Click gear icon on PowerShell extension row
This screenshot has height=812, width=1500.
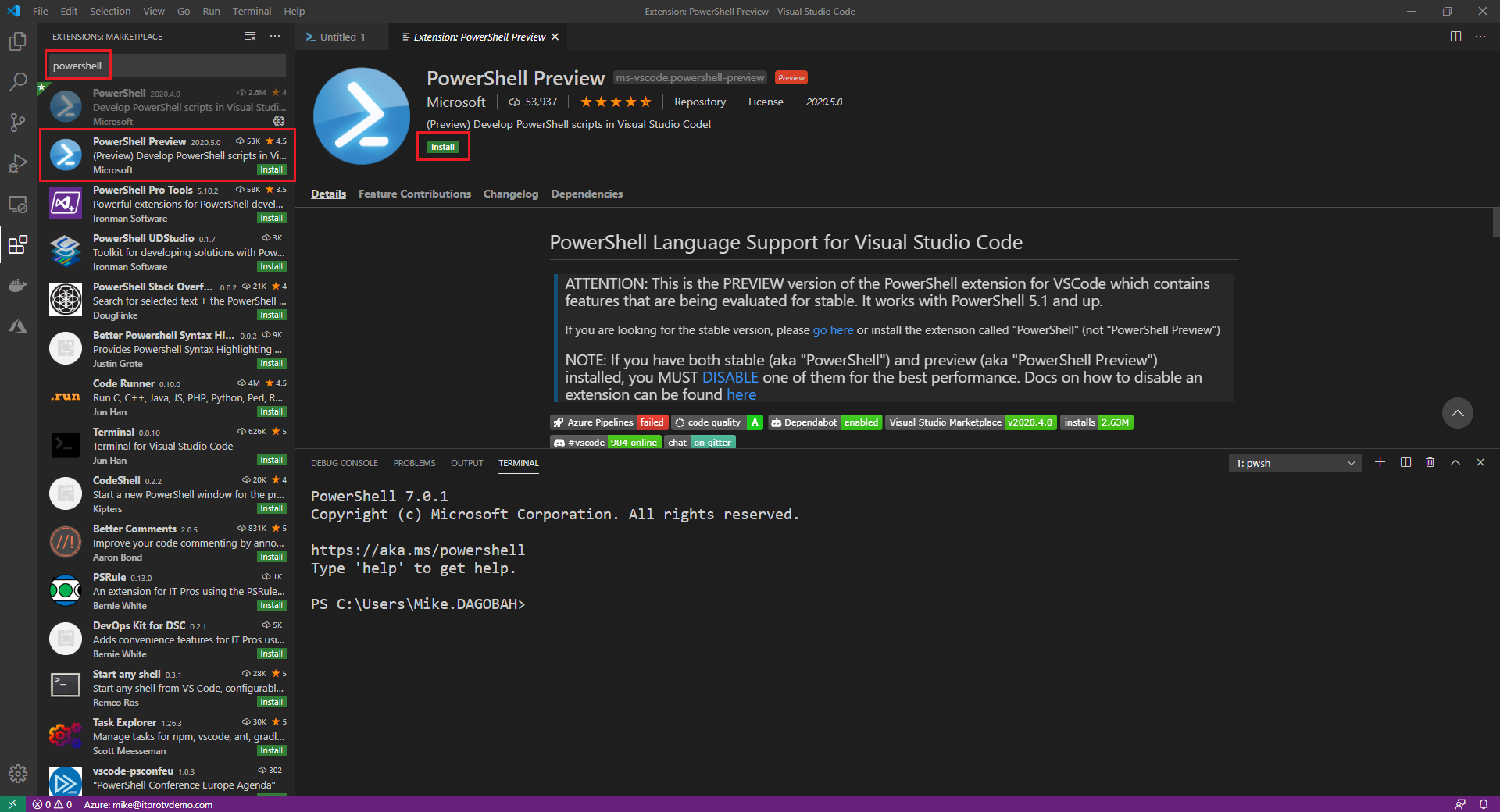(279, 121)
